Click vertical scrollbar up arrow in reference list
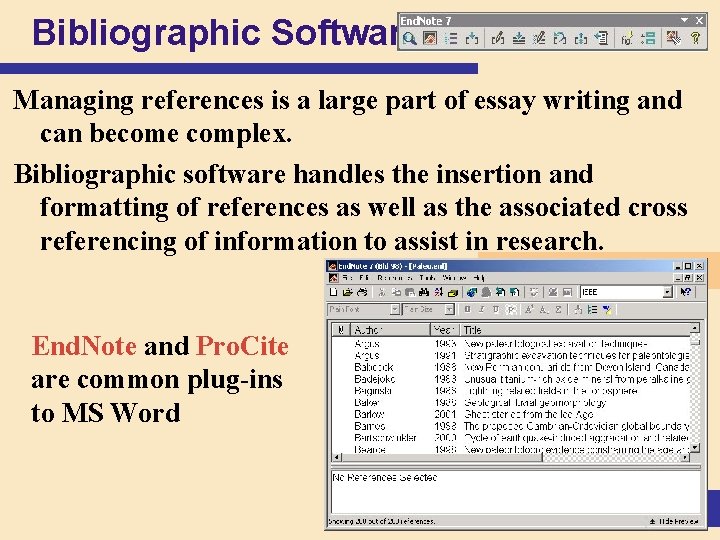 695,328
